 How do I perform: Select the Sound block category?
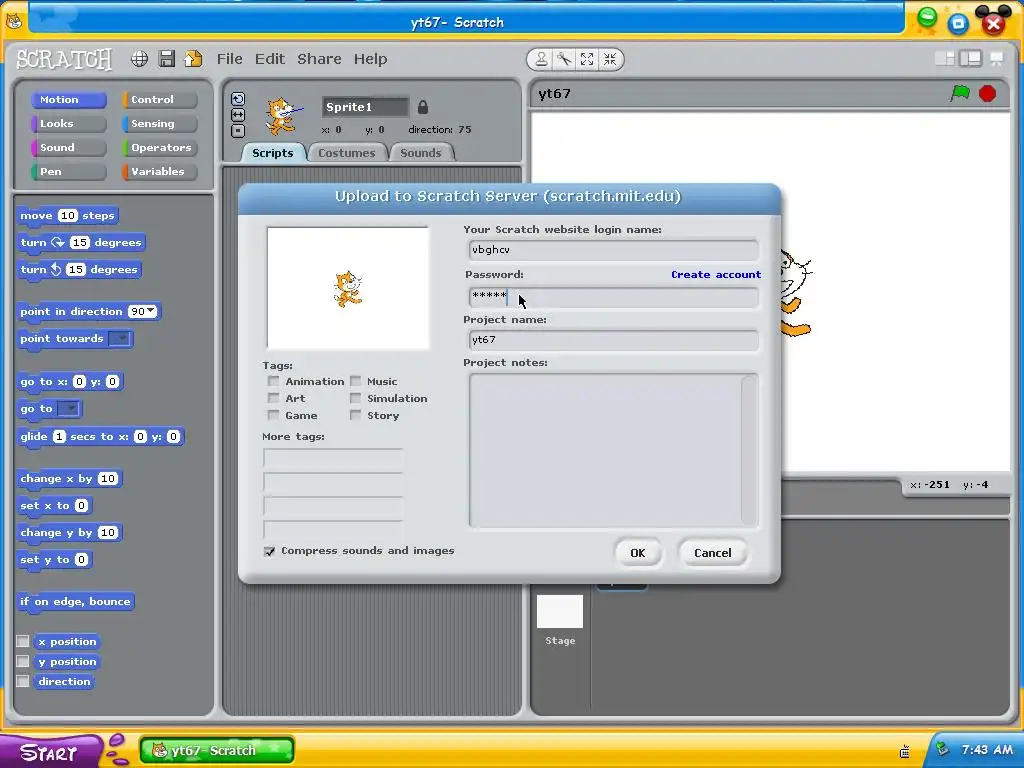69,148
